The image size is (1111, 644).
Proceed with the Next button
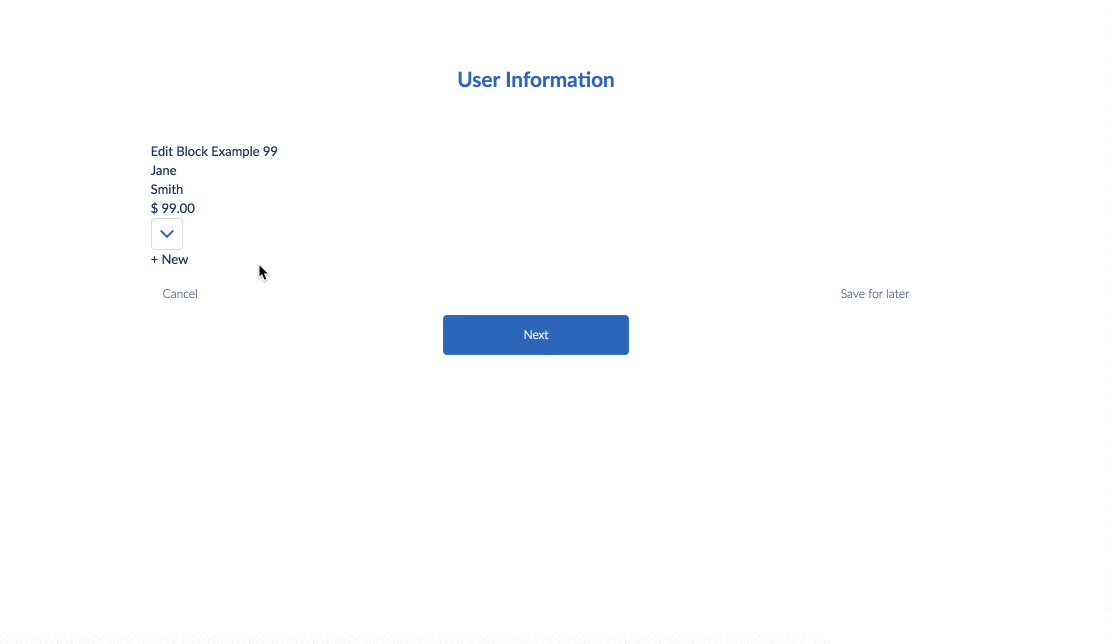point(536,335)
